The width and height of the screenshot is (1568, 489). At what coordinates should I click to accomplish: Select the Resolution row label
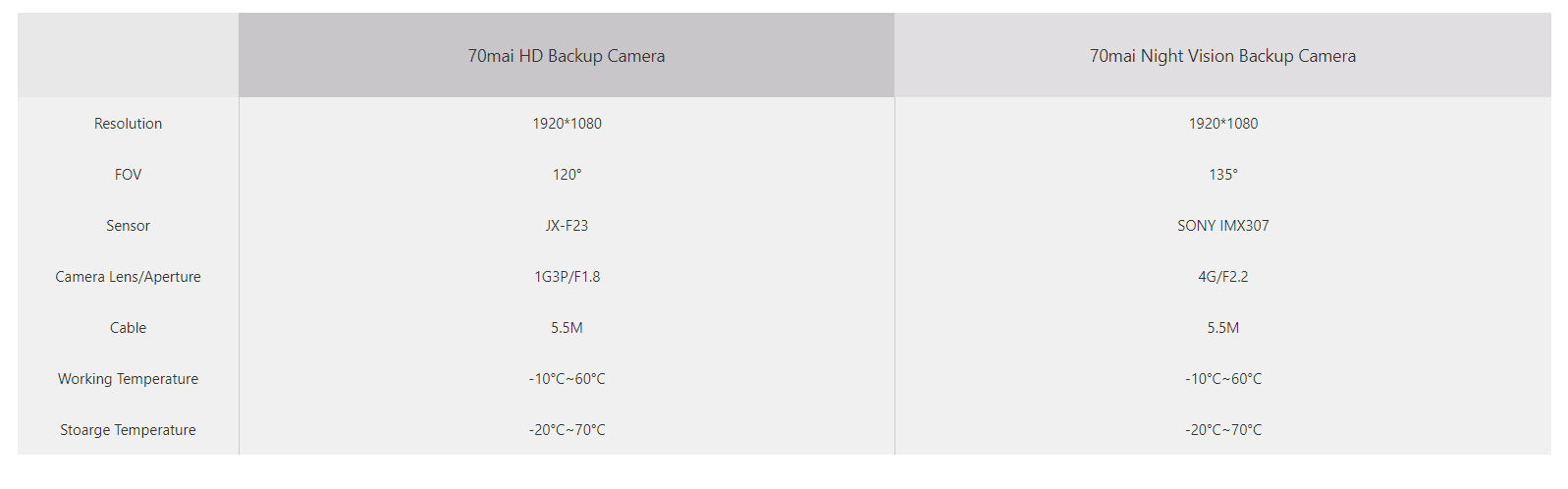(x=128, y=124)
